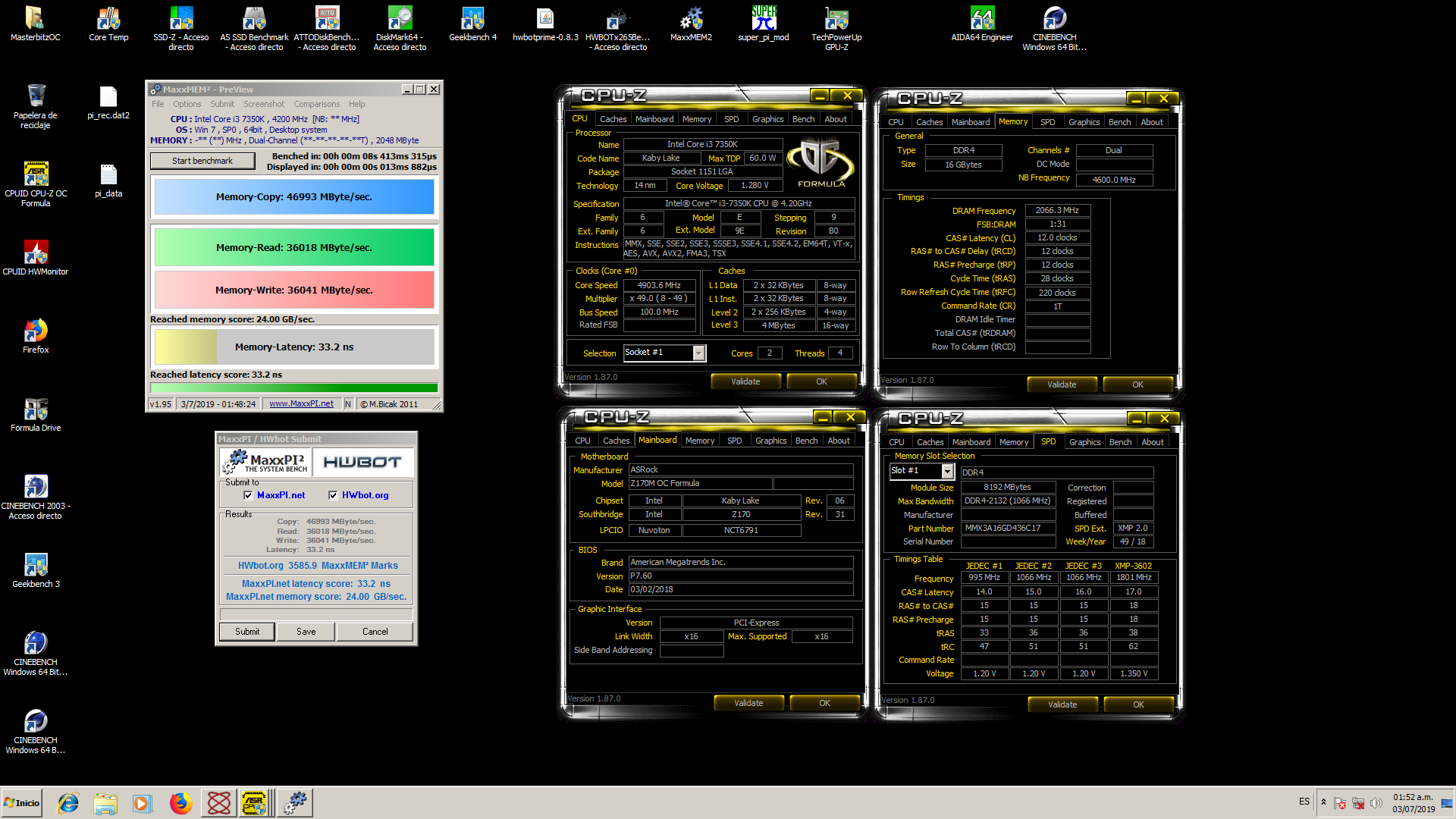The image size is (1456, 819).
Task: Open MaxxMEM Options menu
Action: [187, 104]
